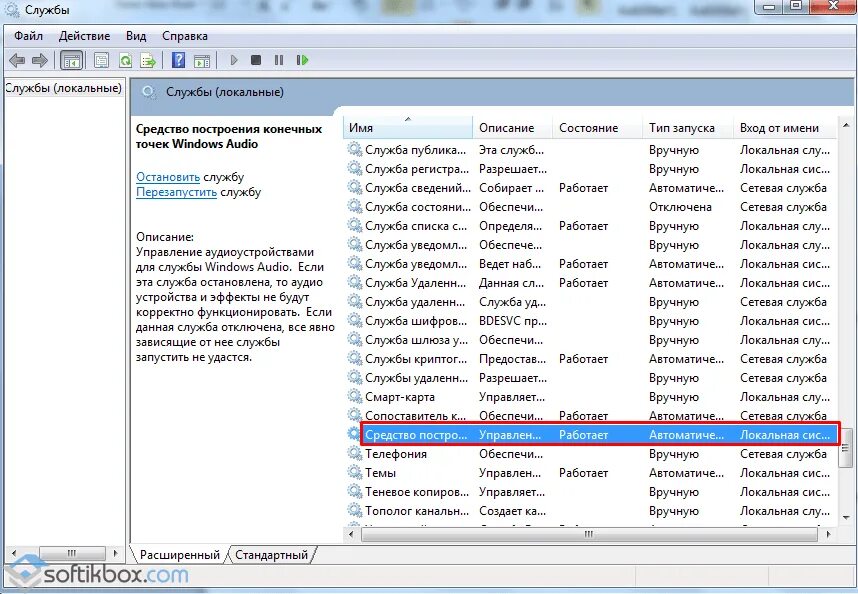Open the Properties toolbar icon
Image resolution: width=858 pixels, height=594 pixels.
(101, 60)
